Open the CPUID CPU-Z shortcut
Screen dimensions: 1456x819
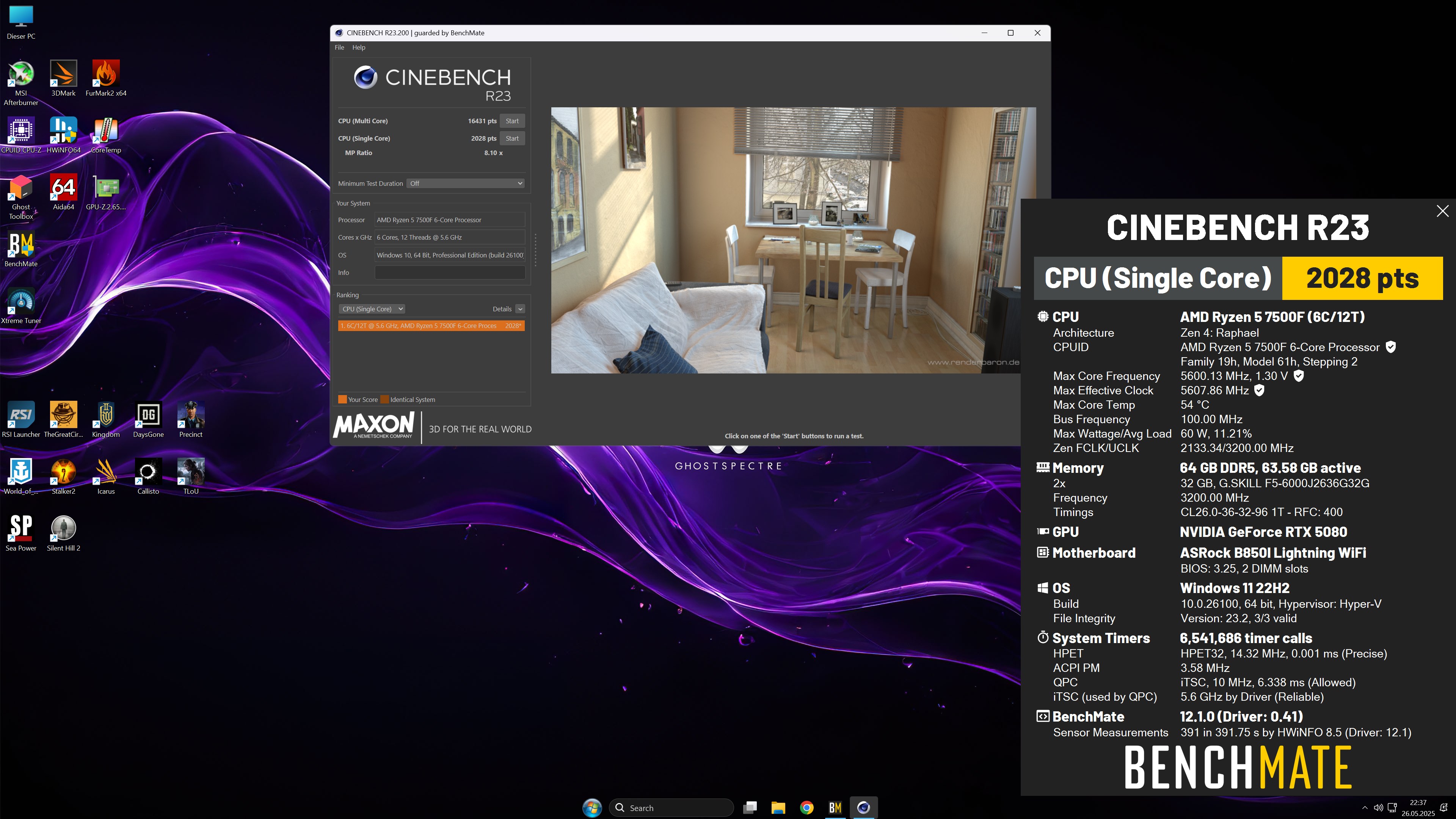21,136
